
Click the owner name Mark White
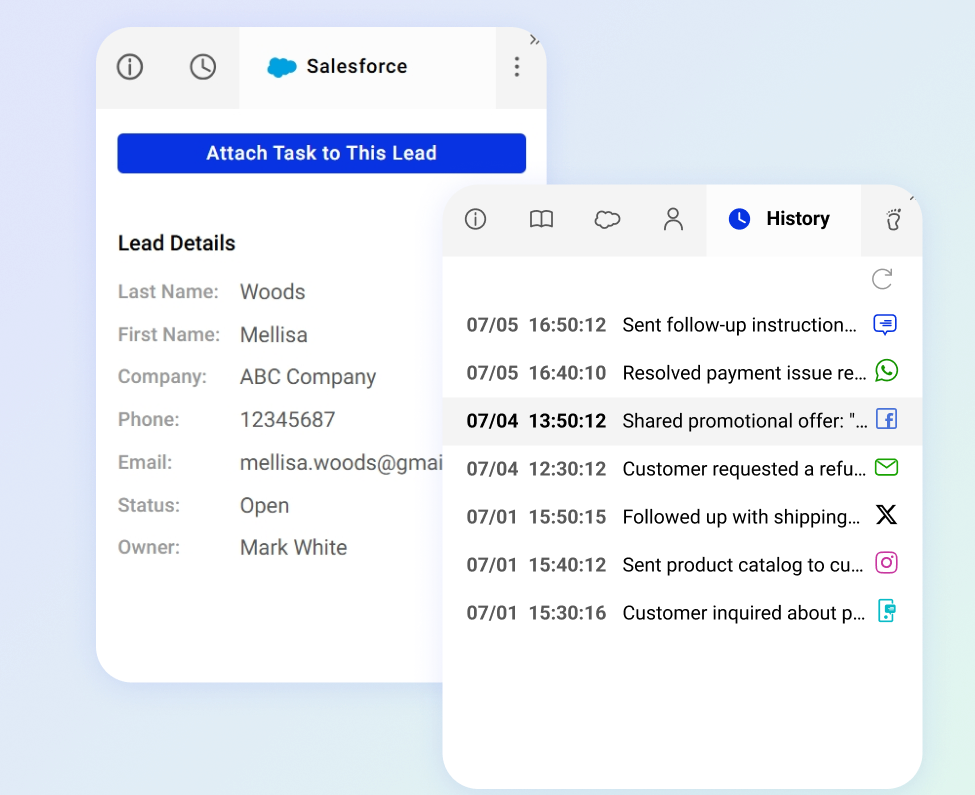point(293,547)
